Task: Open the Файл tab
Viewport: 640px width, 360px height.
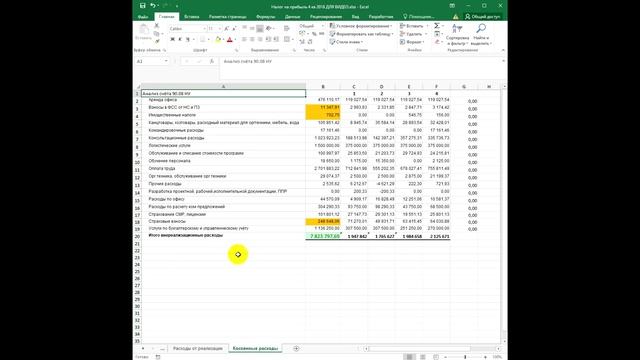Action: coord(143,17)
